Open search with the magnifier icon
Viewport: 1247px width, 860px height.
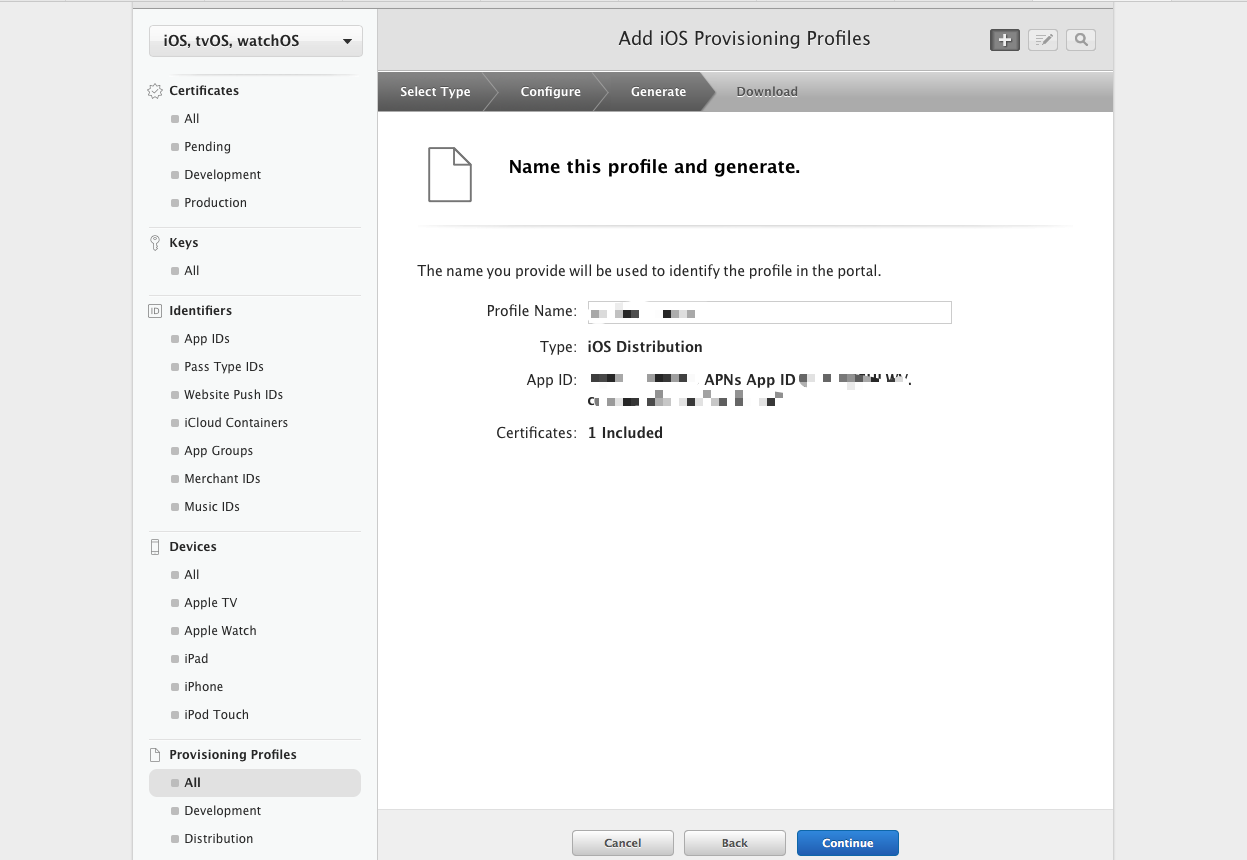[1081, 40]
